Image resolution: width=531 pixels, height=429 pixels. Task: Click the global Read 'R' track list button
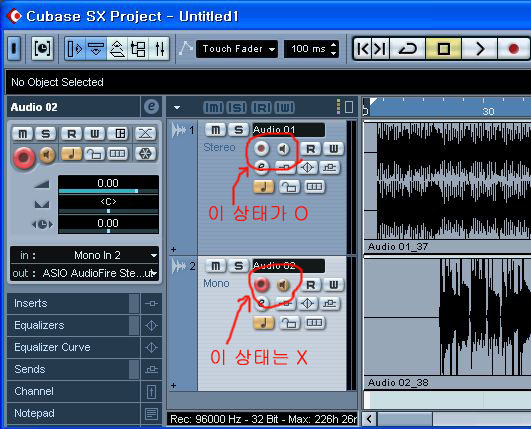pos(261,108)
